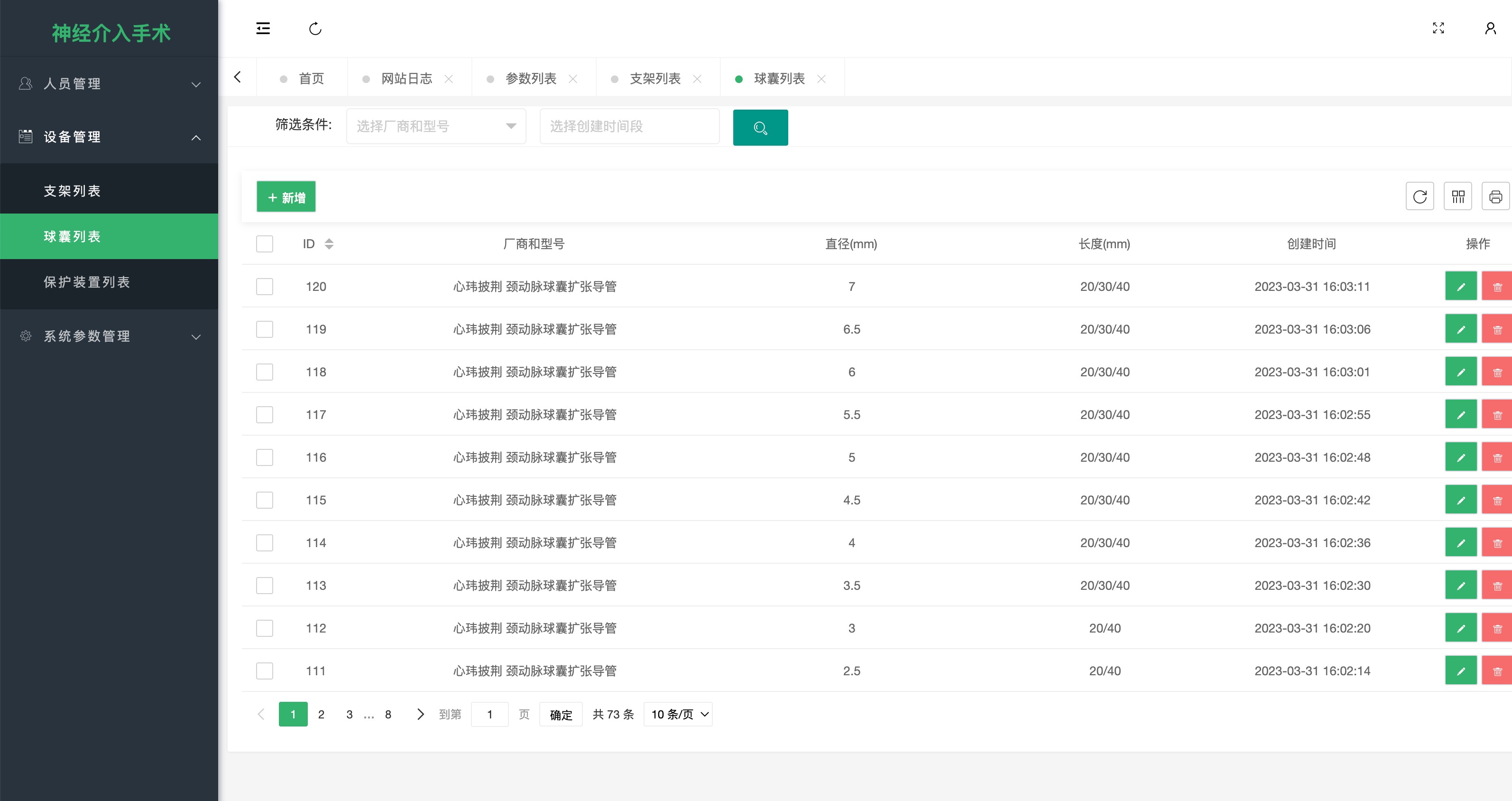
Task: Open the column filter grid icon
Action: click(x=1457, y=196)
